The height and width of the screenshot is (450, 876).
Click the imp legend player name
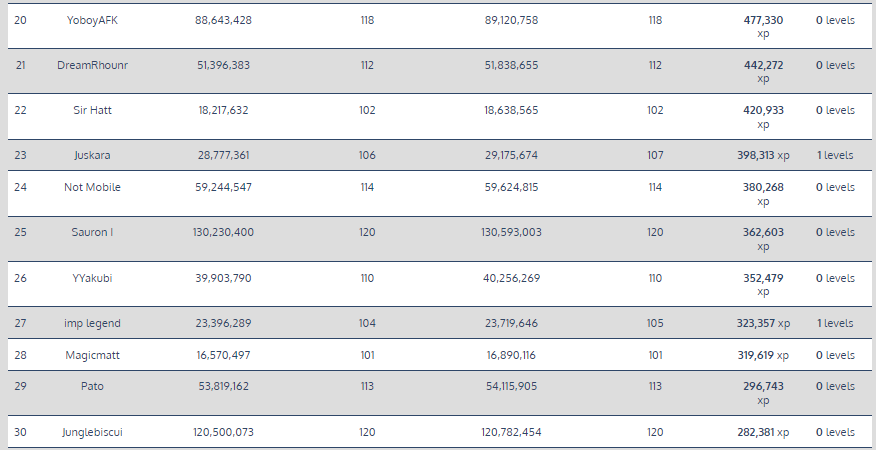tap(92, 324)
